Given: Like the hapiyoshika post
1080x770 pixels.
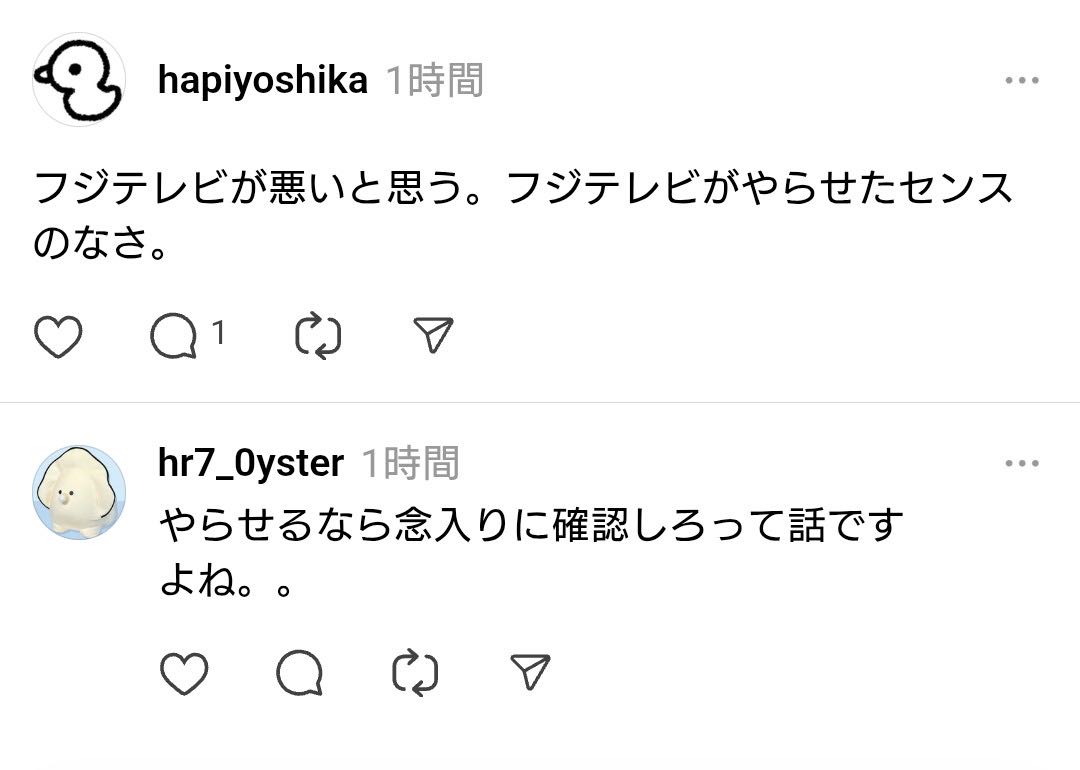Looking at the screenshot, I should (x=58, y=337).
